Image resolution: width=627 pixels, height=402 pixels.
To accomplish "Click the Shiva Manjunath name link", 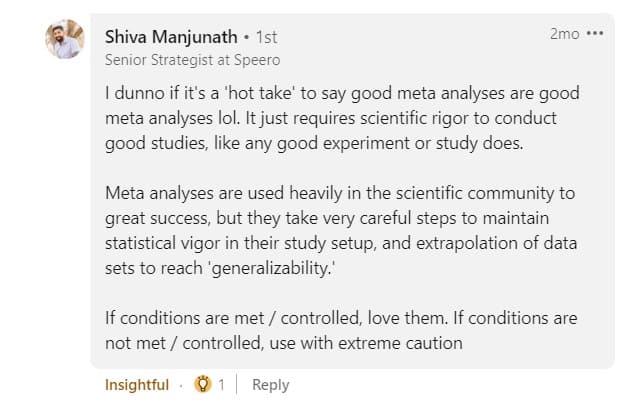I will (x=171, y=37).
